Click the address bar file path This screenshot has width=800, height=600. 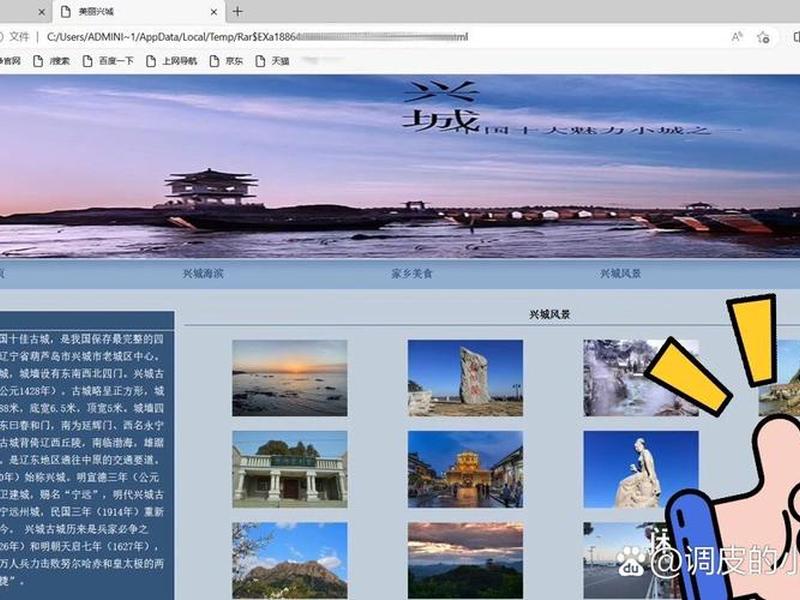(257, 37)
